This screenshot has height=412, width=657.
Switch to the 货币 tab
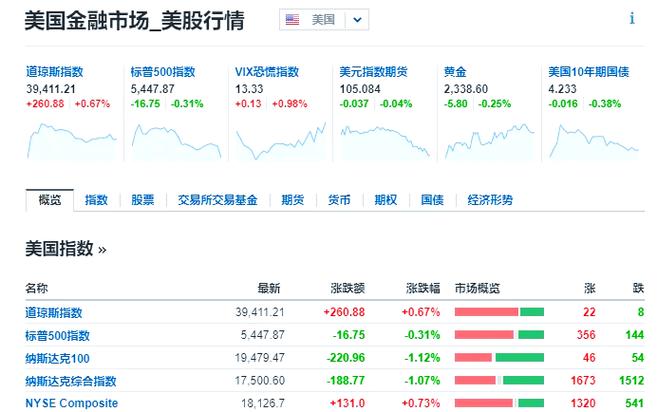pyautogui.click(x=339, y=200)
